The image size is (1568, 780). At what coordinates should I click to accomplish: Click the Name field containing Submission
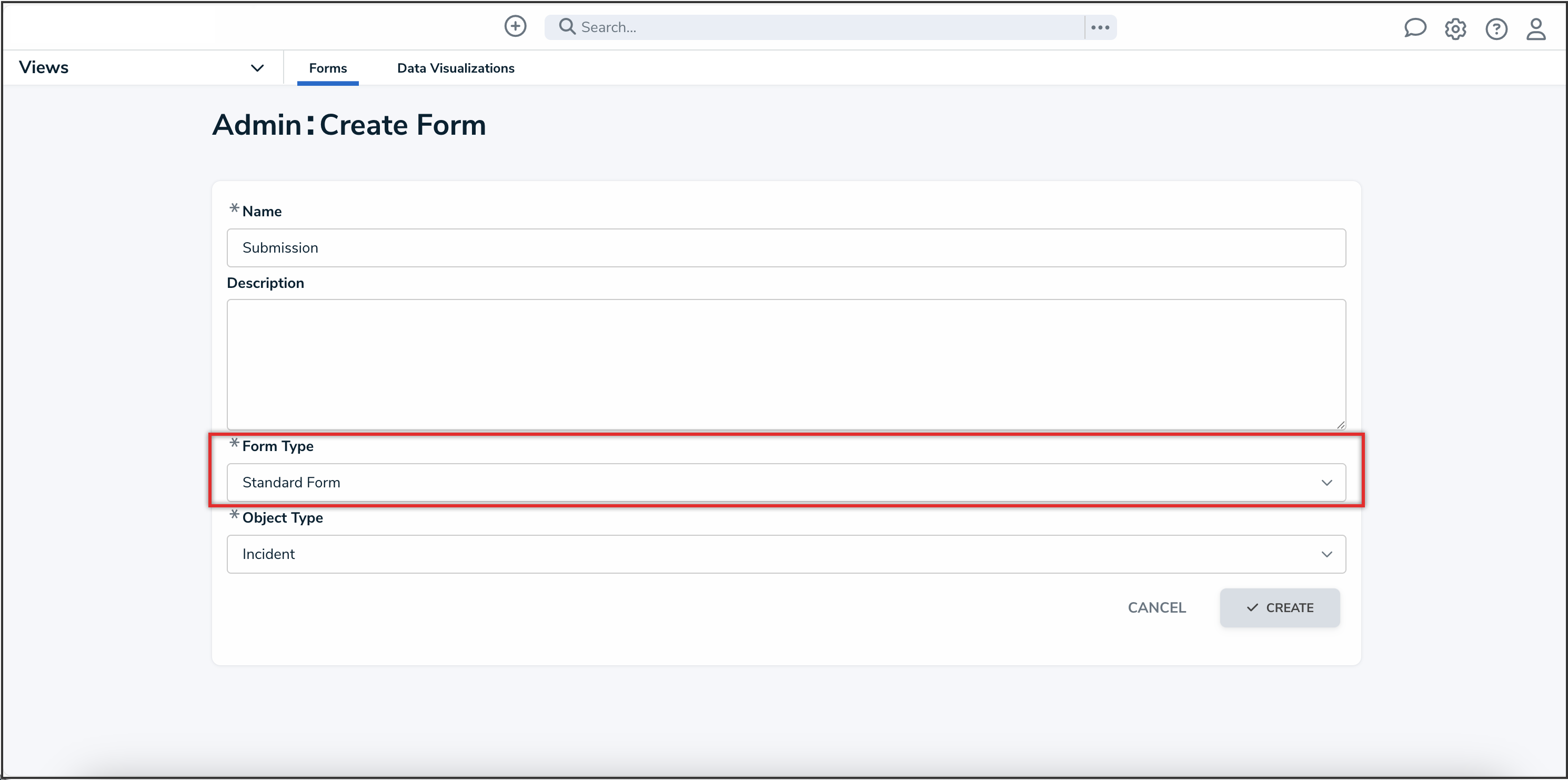tap(785, 247)
